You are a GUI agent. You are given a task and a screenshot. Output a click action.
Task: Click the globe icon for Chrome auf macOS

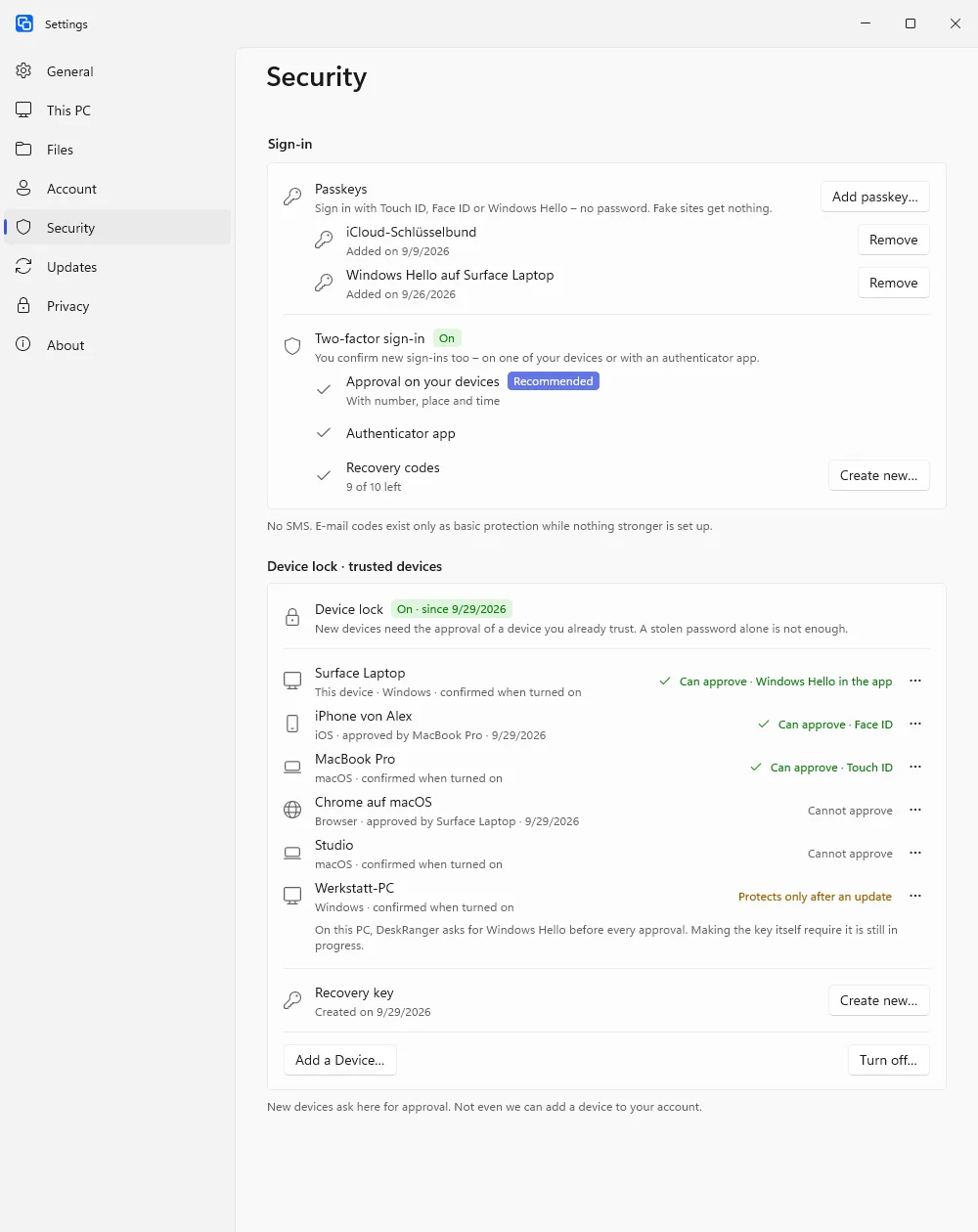(292, 810)
